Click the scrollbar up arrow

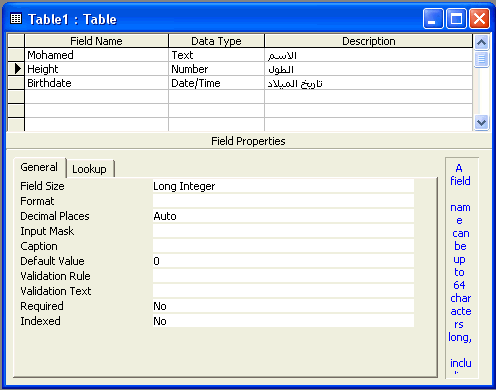[481, 42]
